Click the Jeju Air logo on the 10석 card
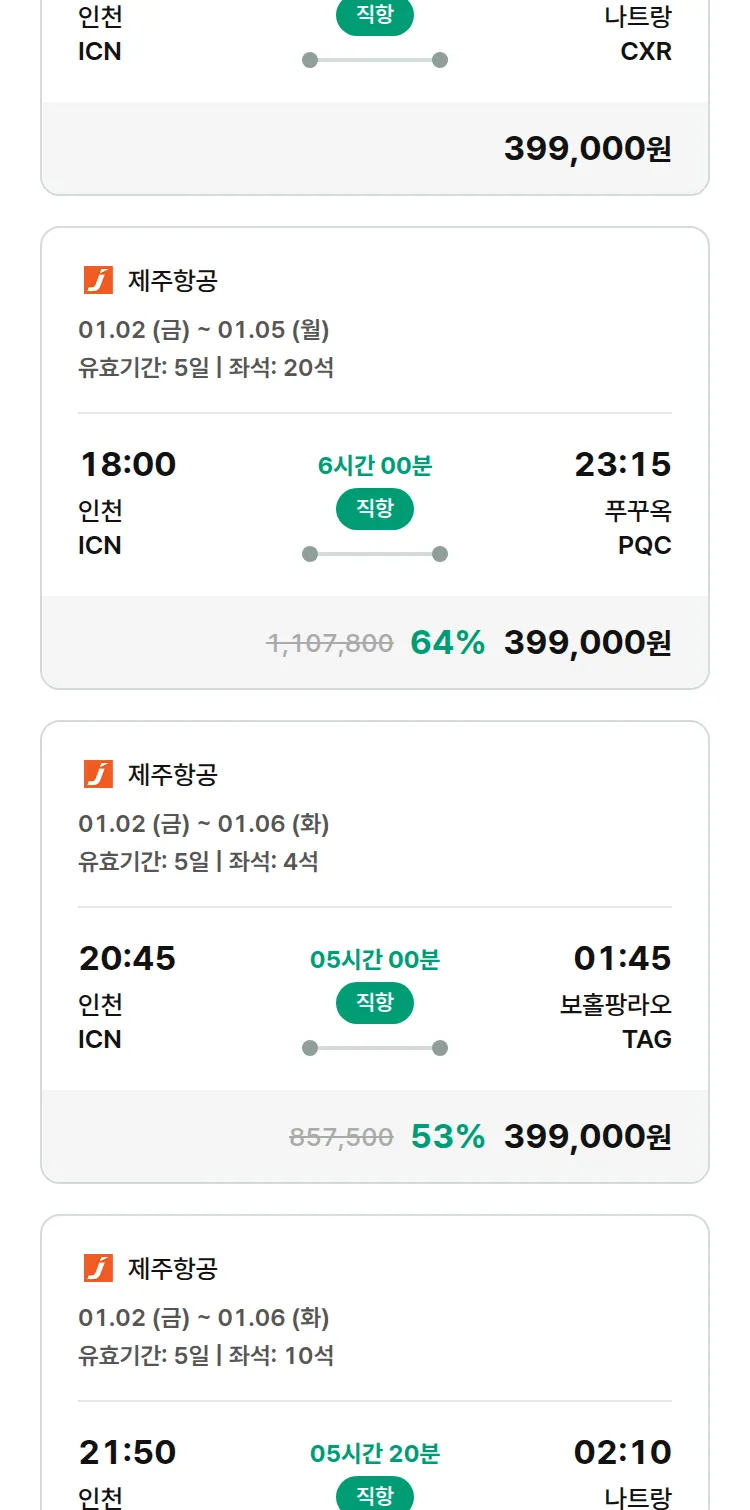The height and width of the screenshot is (1510, 750). [x=98, y=1269]
